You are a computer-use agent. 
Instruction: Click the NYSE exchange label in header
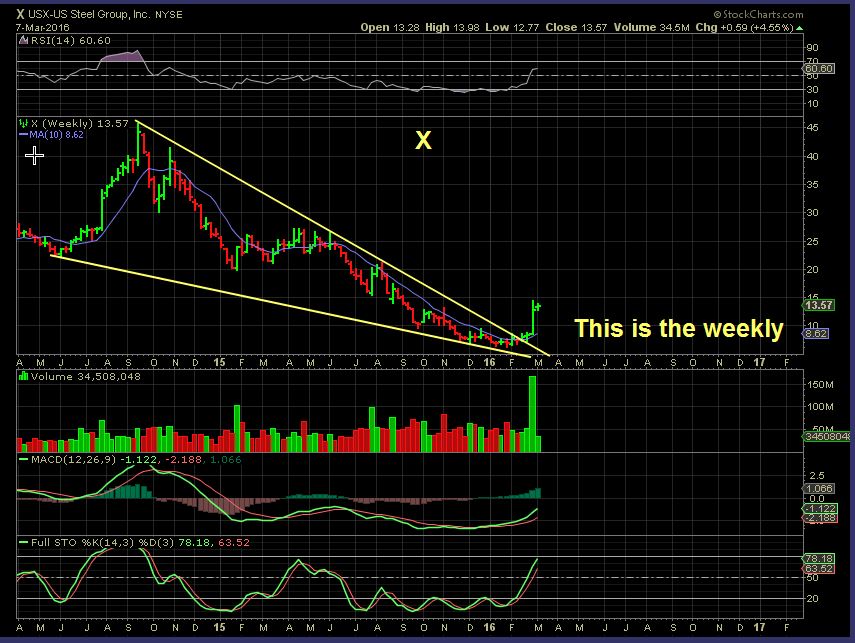pyautogui.click(x=169, y=15)
